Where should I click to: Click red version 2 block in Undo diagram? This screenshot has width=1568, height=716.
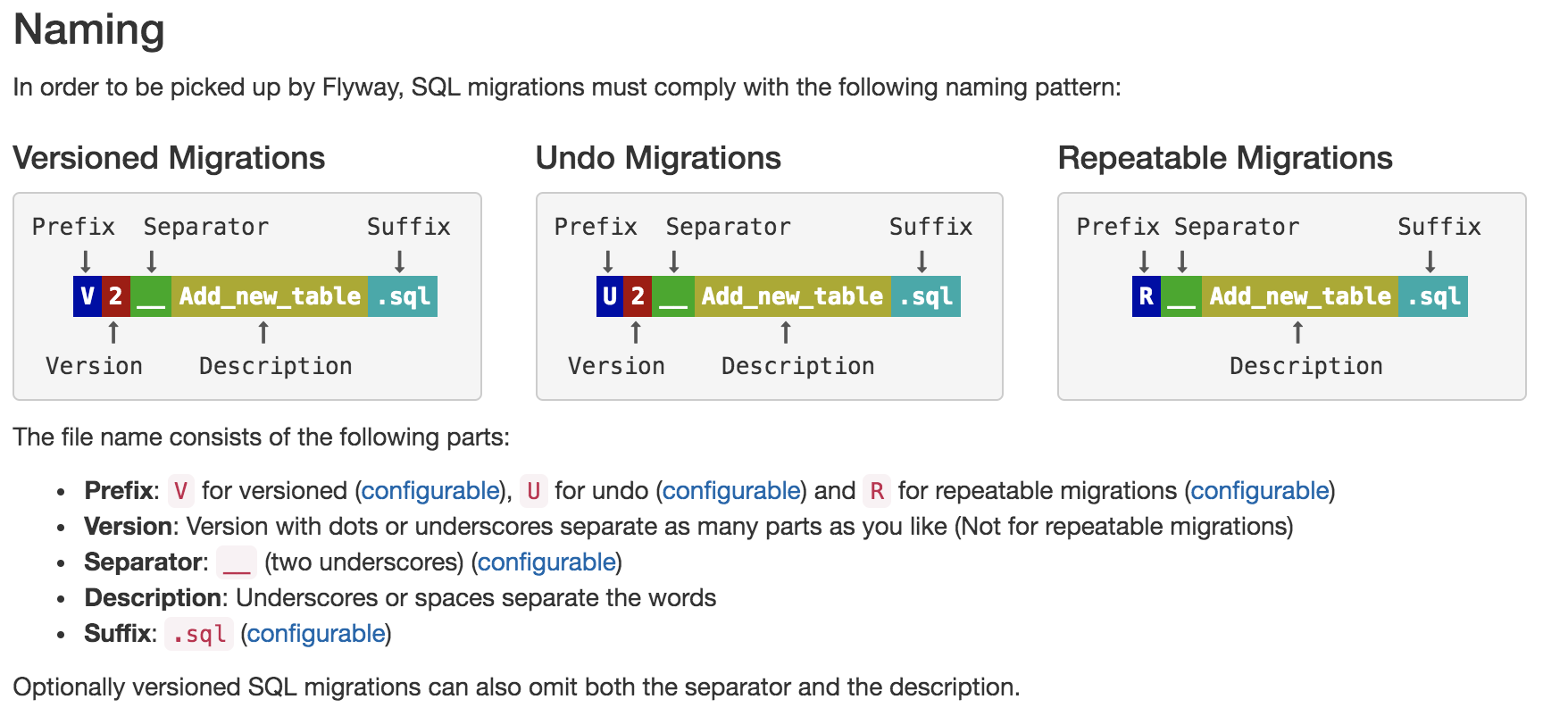point(638,296)
